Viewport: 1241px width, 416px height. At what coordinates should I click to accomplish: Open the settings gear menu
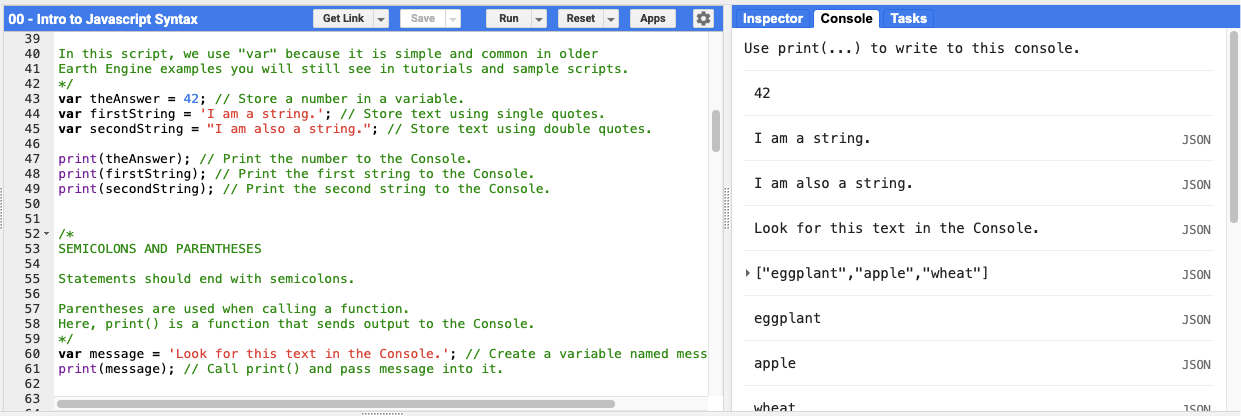click(x=703, y=18)
